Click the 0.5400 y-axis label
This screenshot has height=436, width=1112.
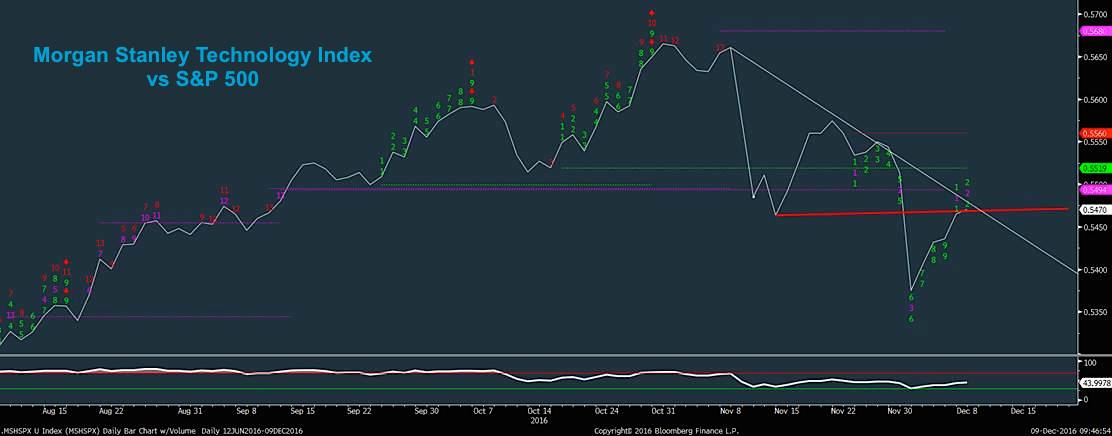coord(1096,270)
